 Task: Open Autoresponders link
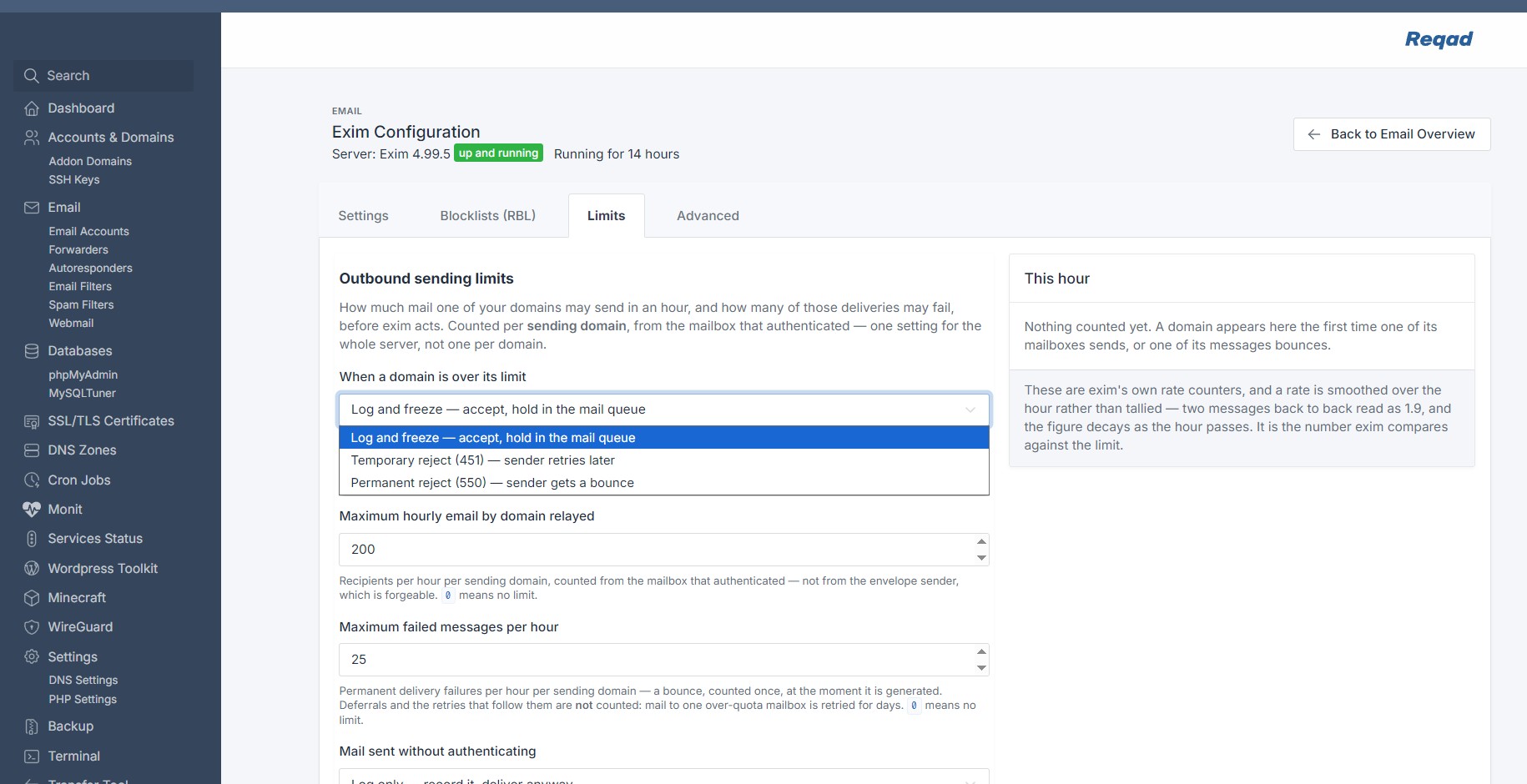(x=91, y=269)
